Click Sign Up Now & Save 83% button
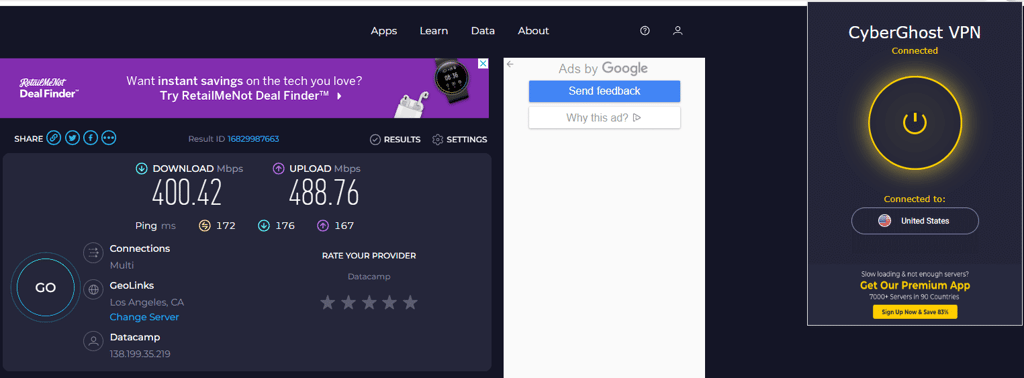 click(x=914, y=312)
